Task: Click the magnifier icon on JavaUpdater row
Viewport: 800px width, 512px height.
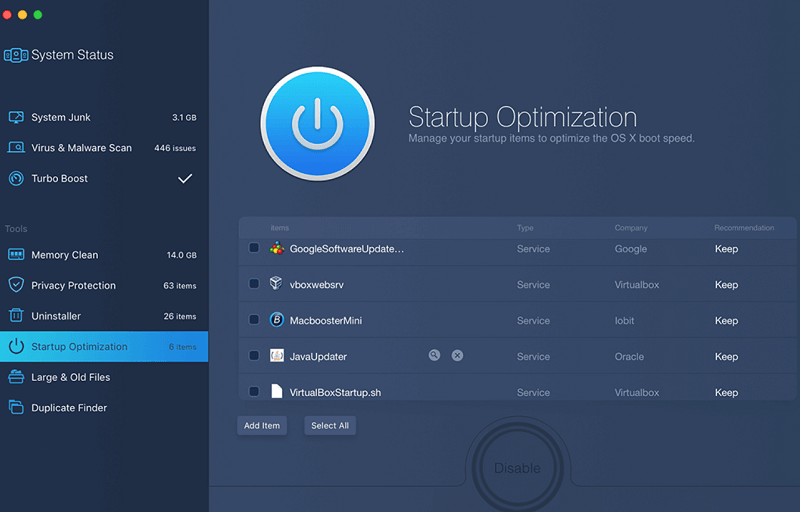Action: (434, 355)
